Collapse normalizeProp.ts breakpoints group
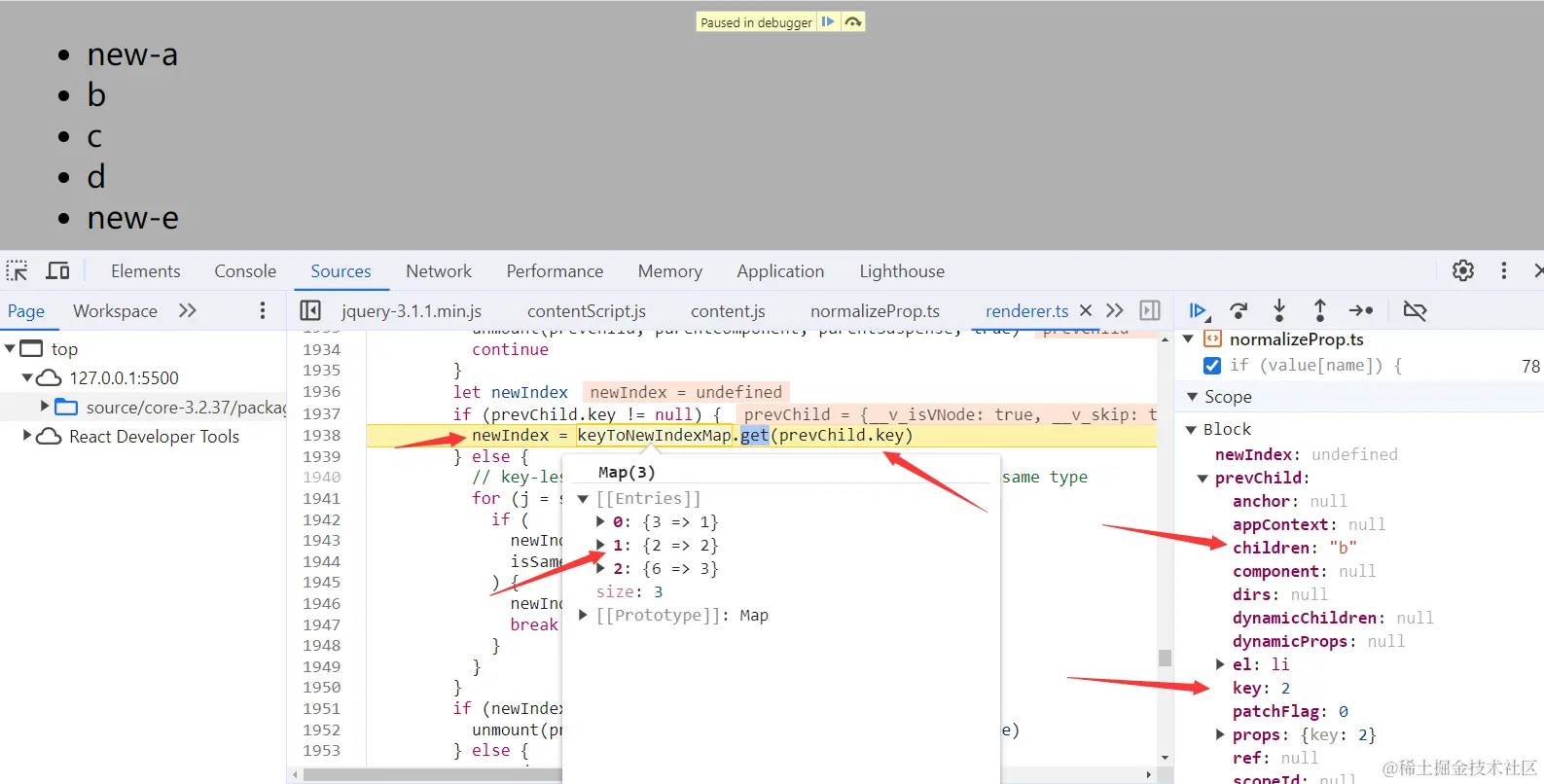This screenshot has height=784, width=1544. pos(1188,339)
